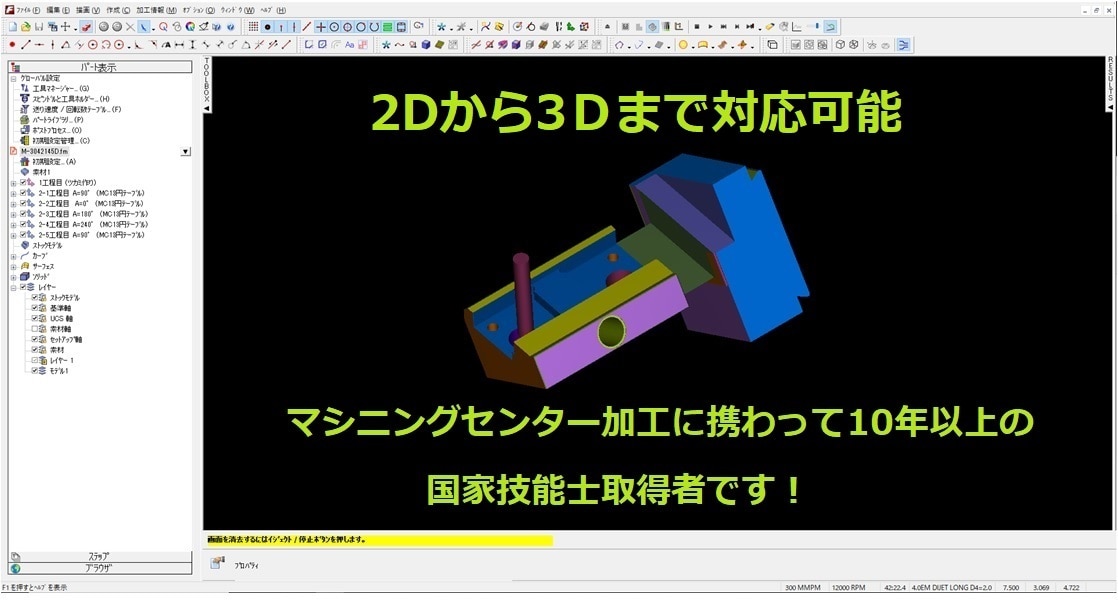The image size is (1118, 600).
Task: Expand the 2-3工程目 A=180° node
Action: (14, 214)
